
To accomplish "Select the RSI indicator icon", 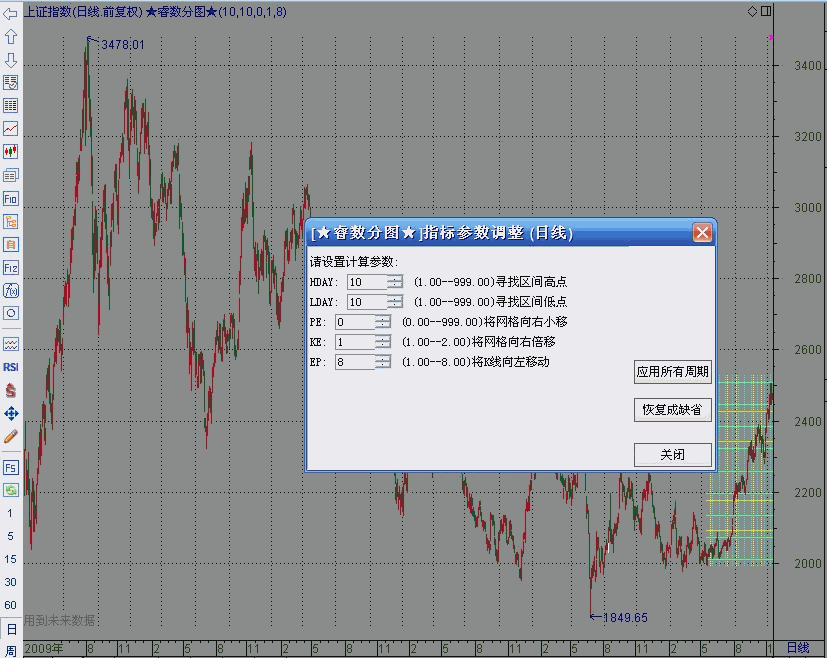I will point(11,367).
